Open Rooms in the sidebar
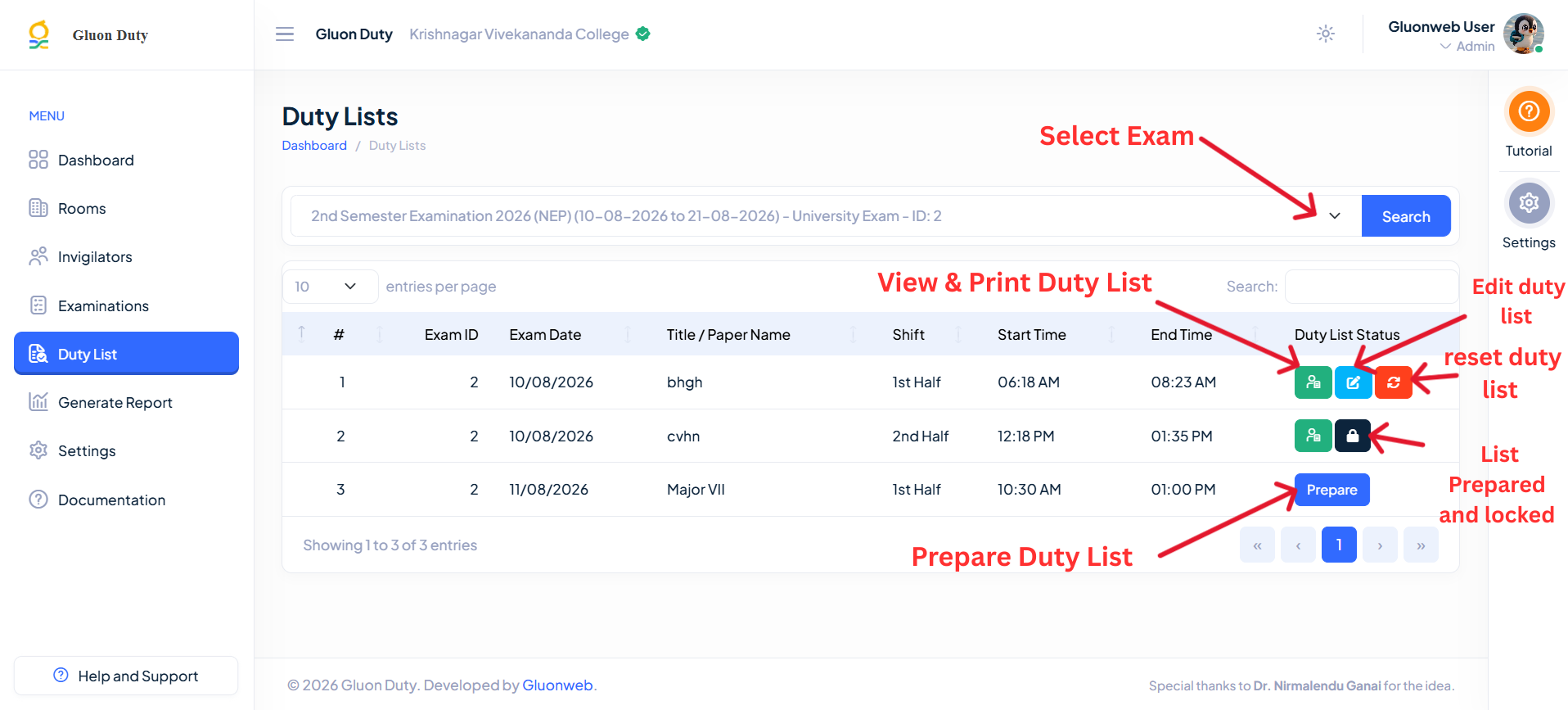This screenshot has height=710, width=1568. [x=127, y=208]
